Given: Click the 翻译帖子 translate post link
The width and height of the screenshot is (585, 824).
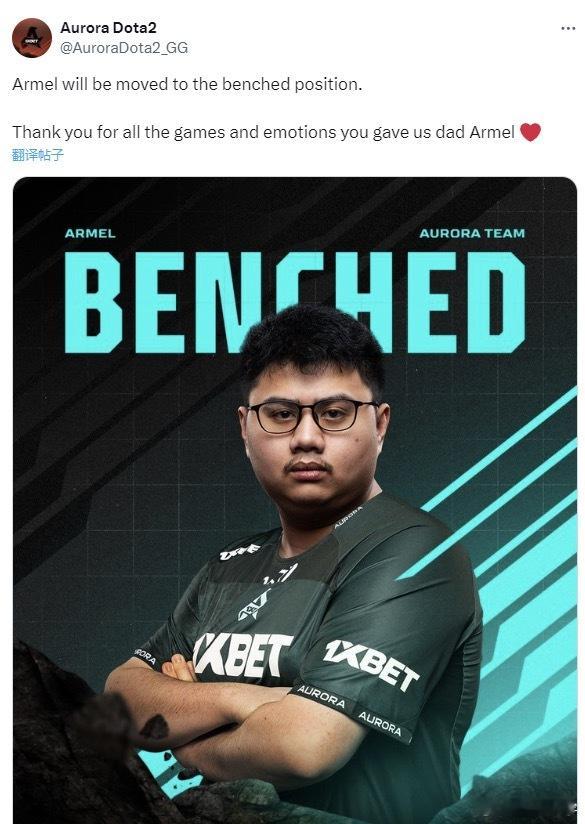Looking at the screenshot, I should [x=38, y=155].
